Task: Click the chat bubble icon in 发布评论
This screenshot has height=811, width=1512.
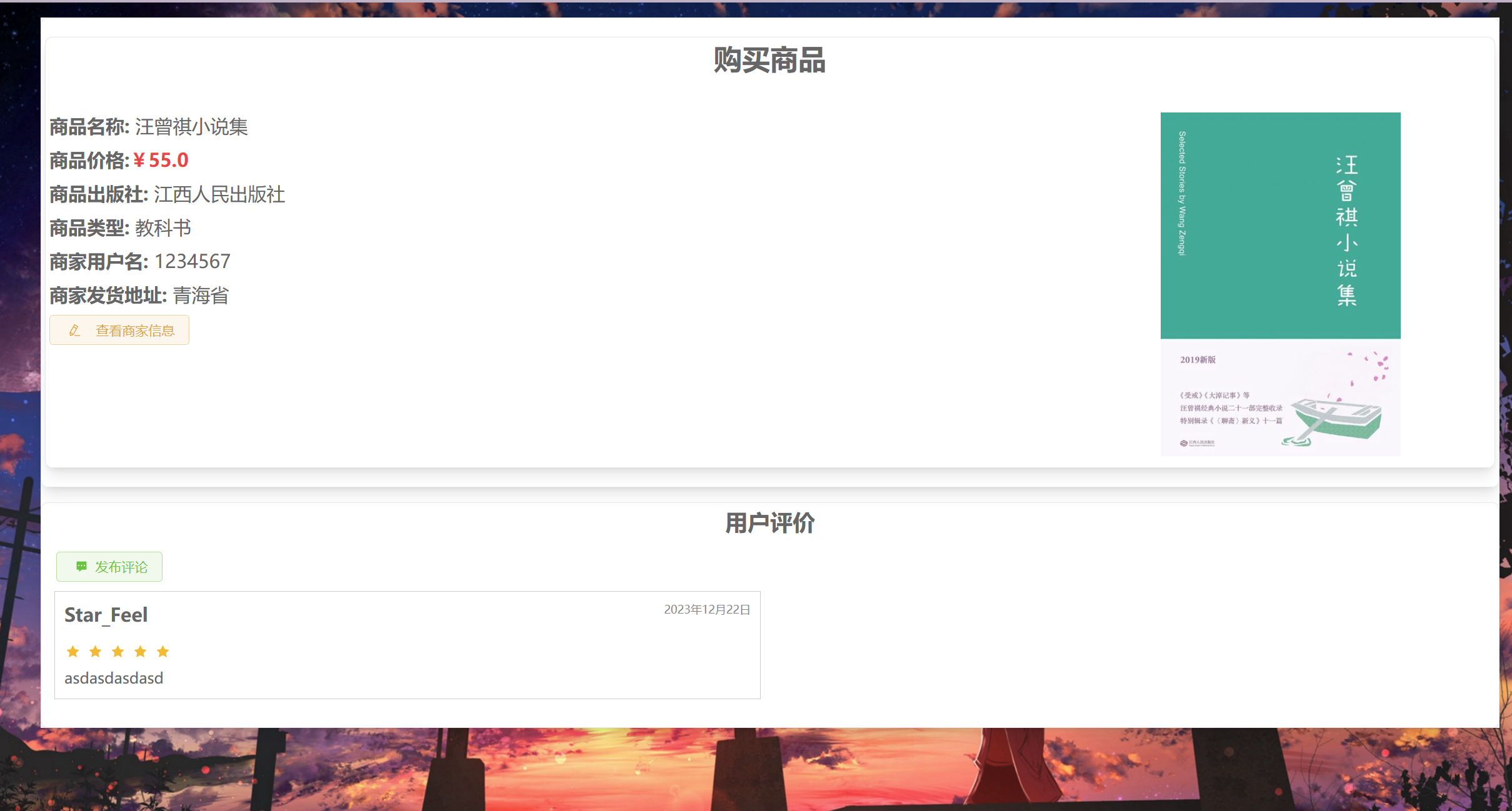Action: 81,566
